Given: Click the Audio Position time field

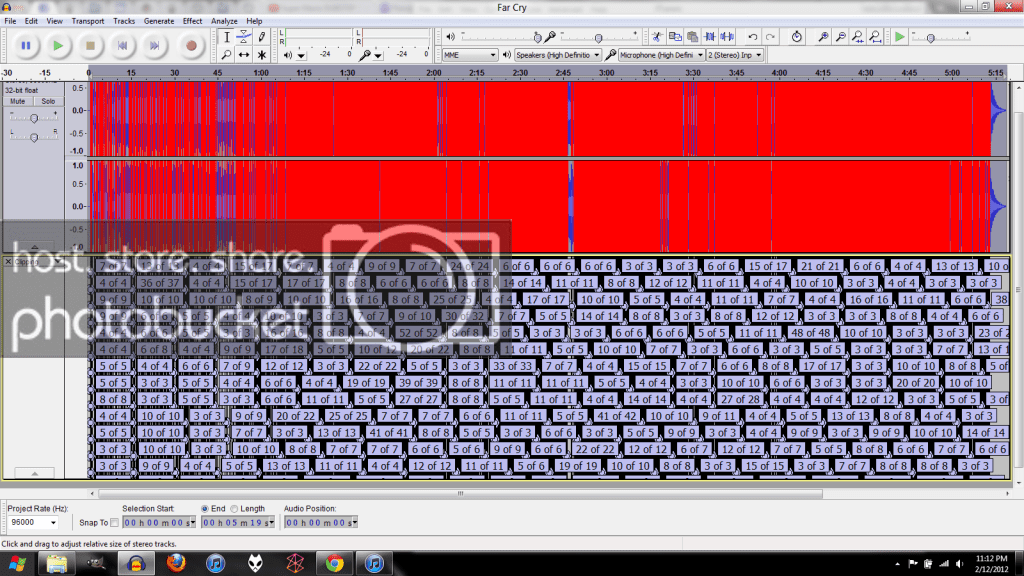Looking at the screenshot, I should click(x=321, y=522).
